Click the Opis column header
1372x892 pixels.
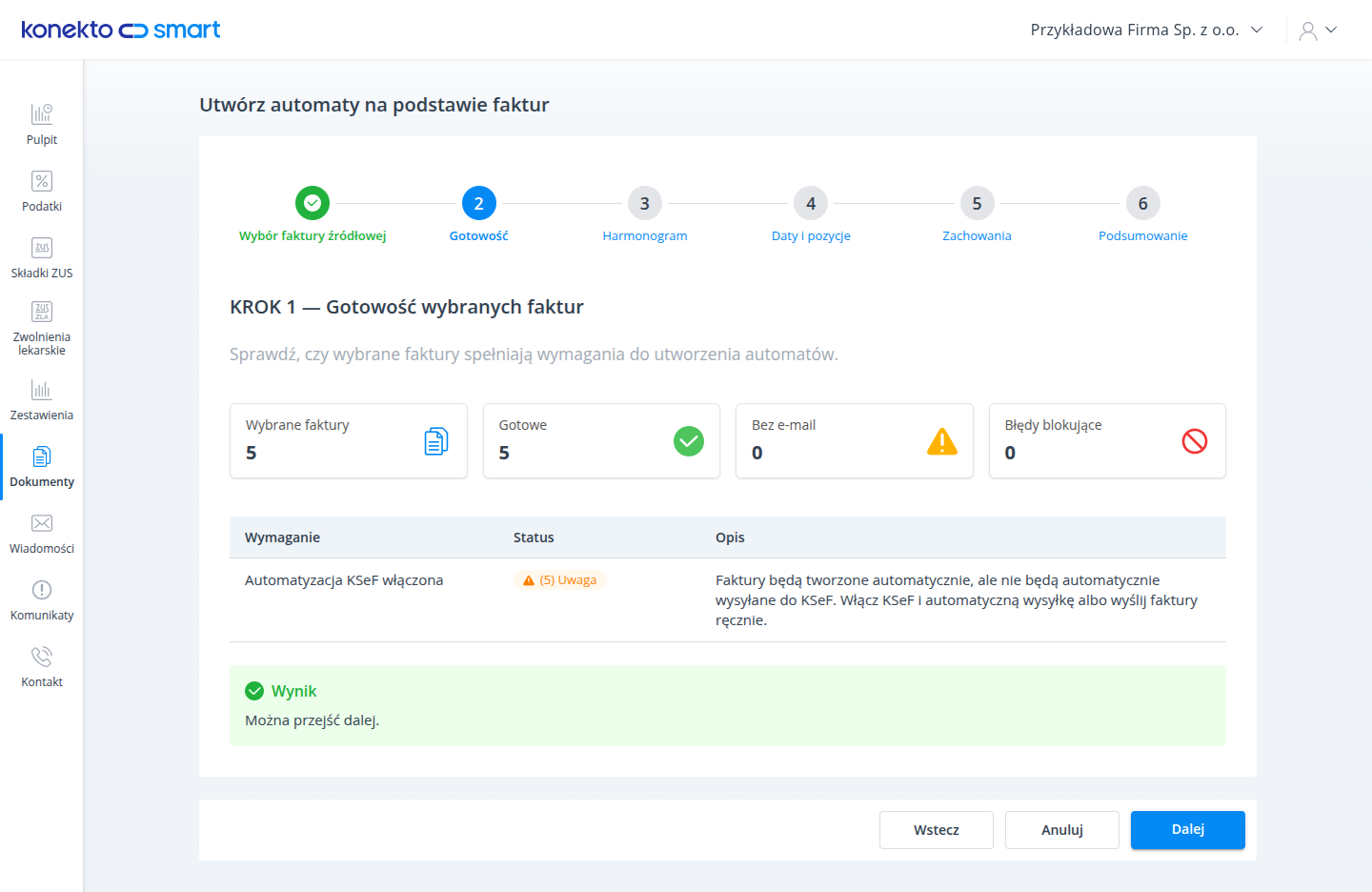click(x=730, y=537)
